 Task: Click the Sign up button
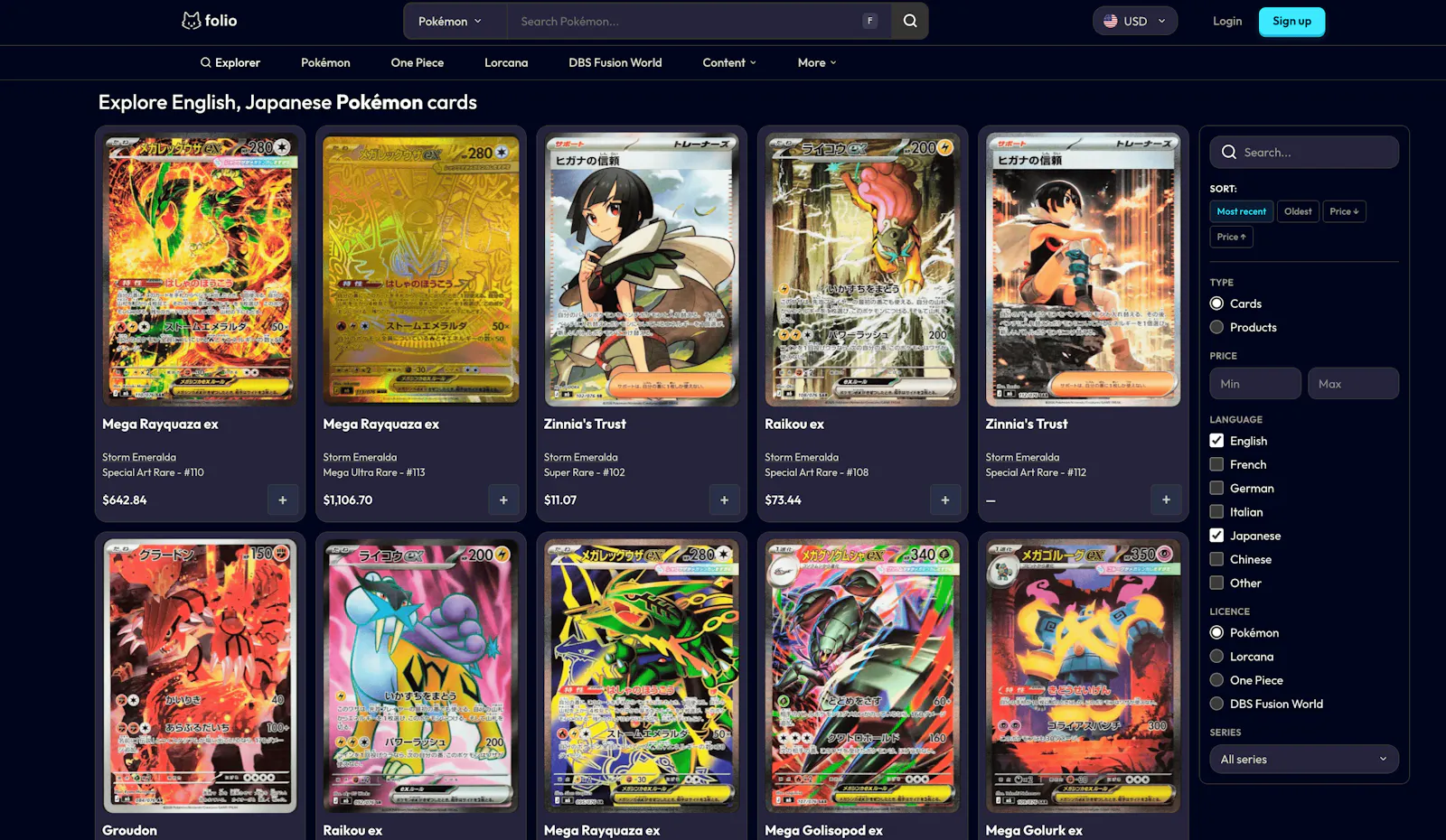click(1291, 21)
